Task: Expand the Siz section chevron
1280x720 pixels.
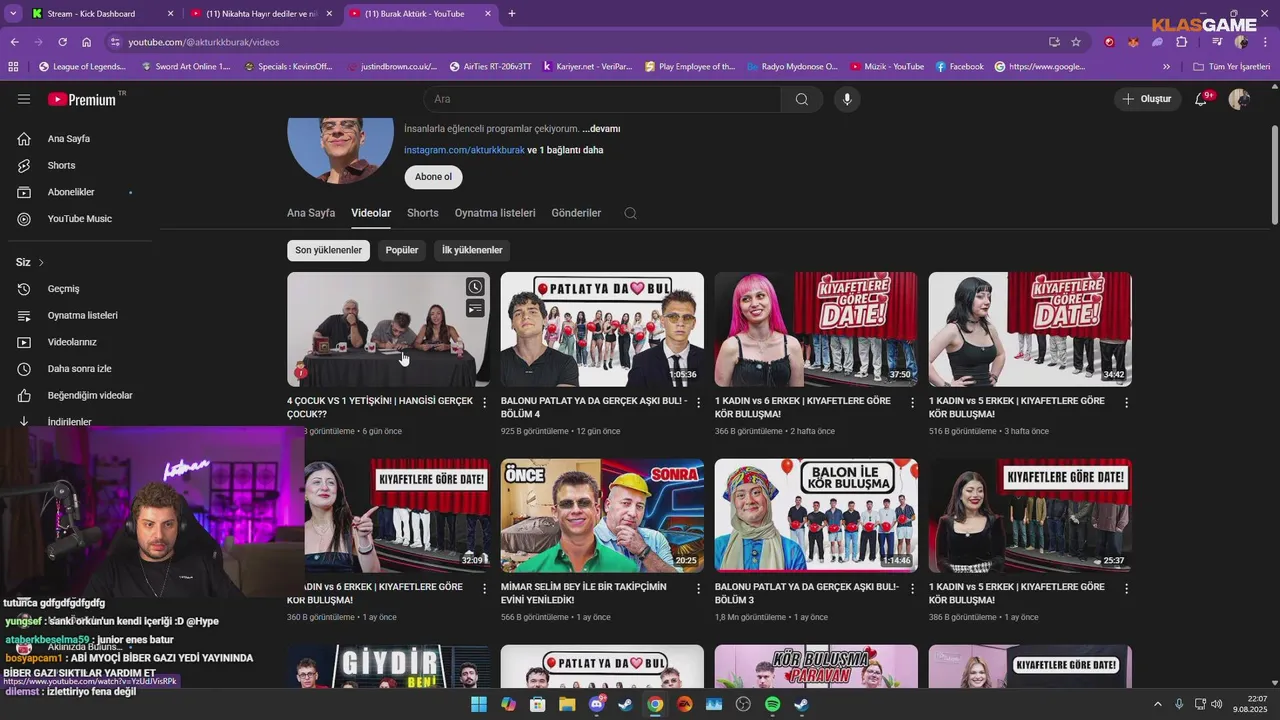Action: click(x=41, y=262)
